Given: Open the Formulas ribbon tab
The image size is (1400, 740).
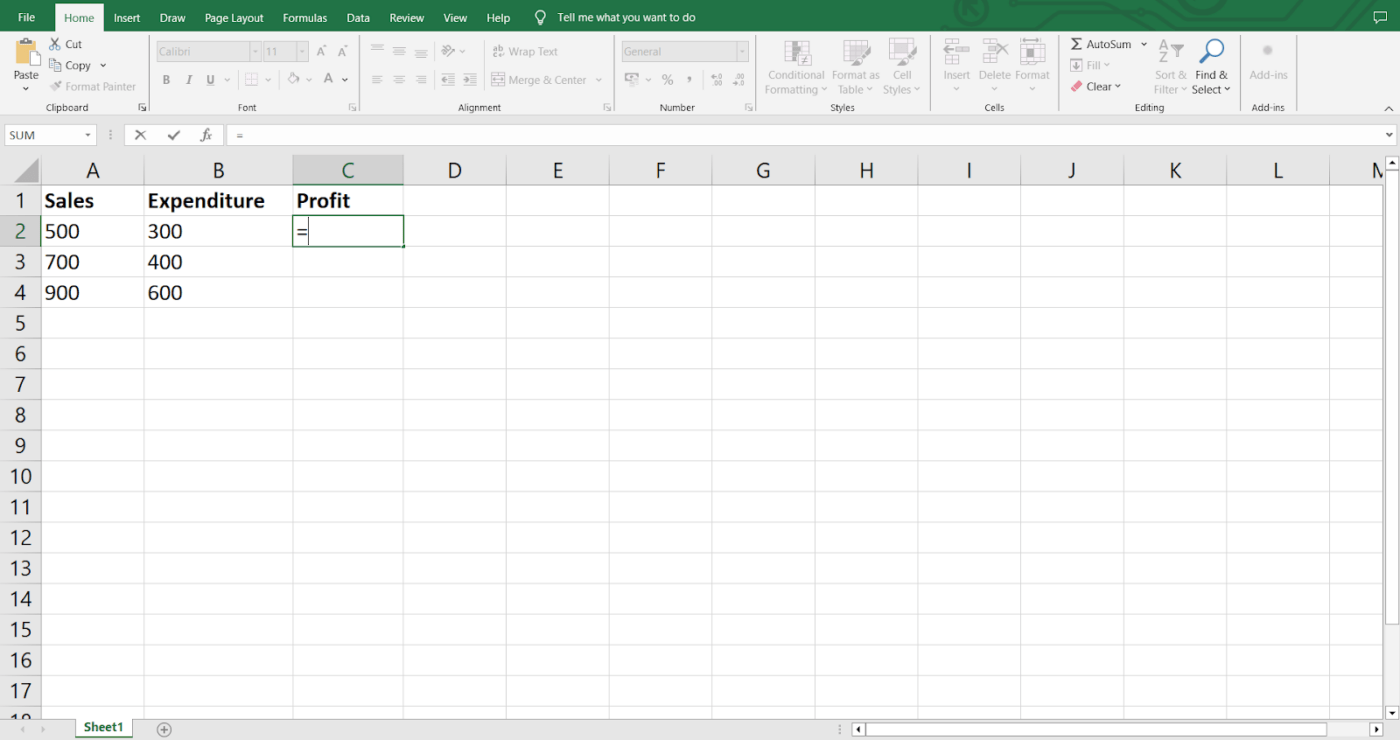Looking at the screenshot, I should click(305, 18).
